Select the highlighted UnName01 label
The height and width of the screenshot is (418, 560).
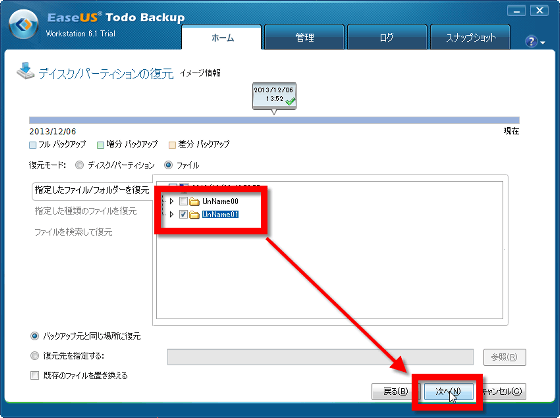220,214
